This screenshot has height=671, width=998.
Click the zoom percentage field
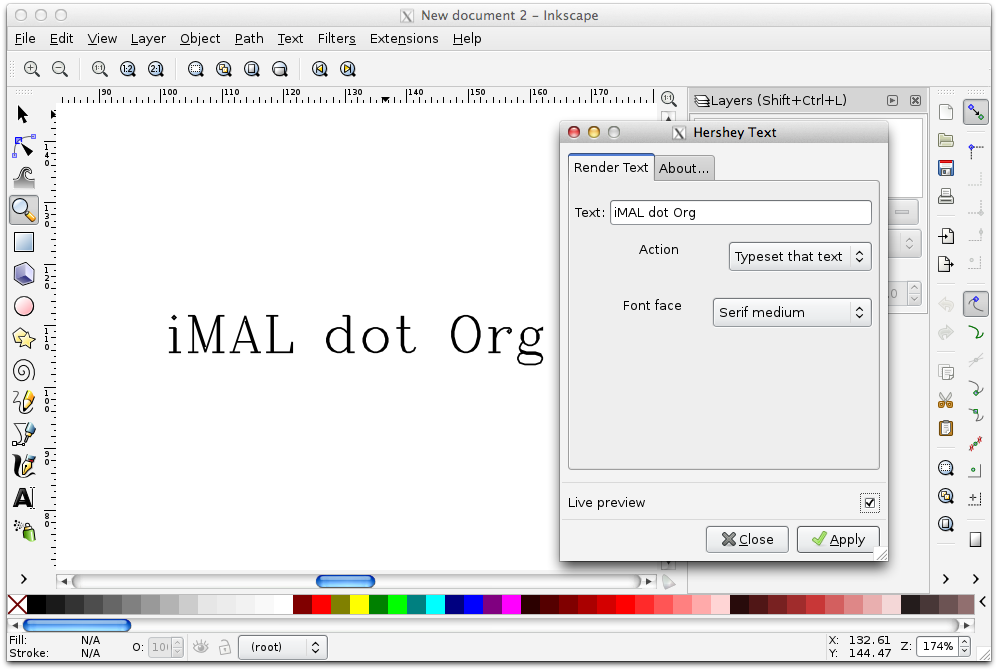click(938, 647)
